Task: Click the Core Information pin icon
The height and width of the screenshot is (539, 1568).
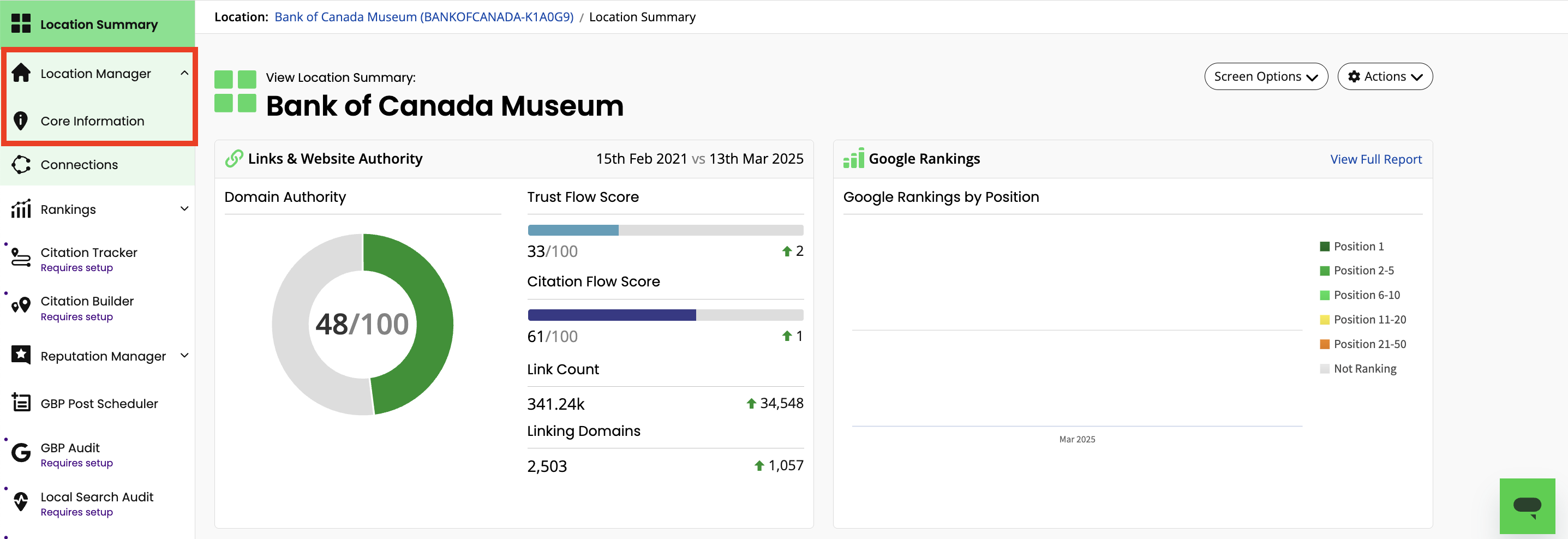Action: [x=21, y=121]
